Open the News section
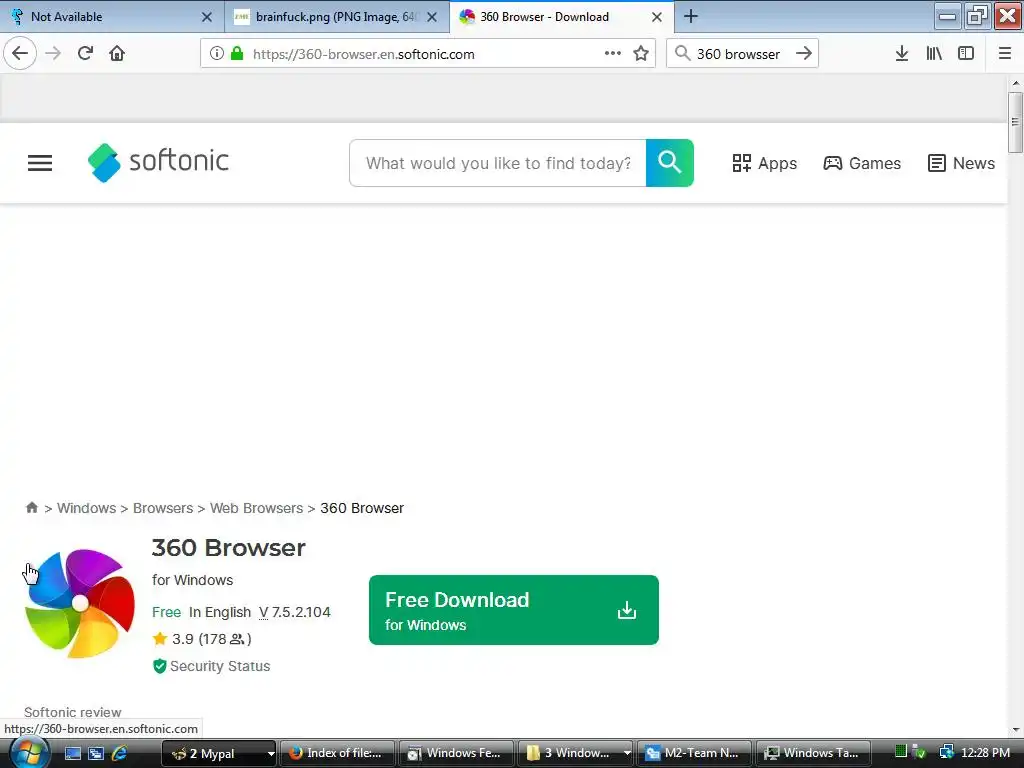Viewport: 1024px width, 768px height. tap(961, 163)
